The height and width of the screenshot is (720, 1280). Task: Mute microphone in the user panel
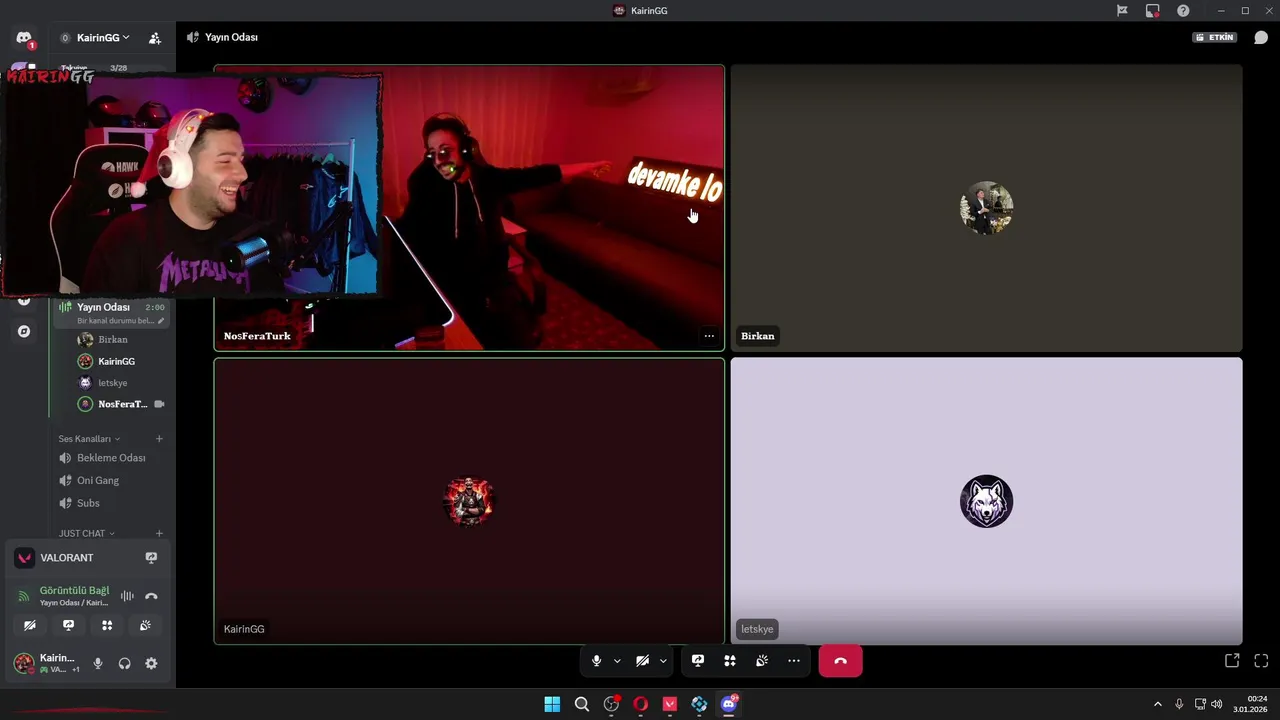[x=97, y=663]
